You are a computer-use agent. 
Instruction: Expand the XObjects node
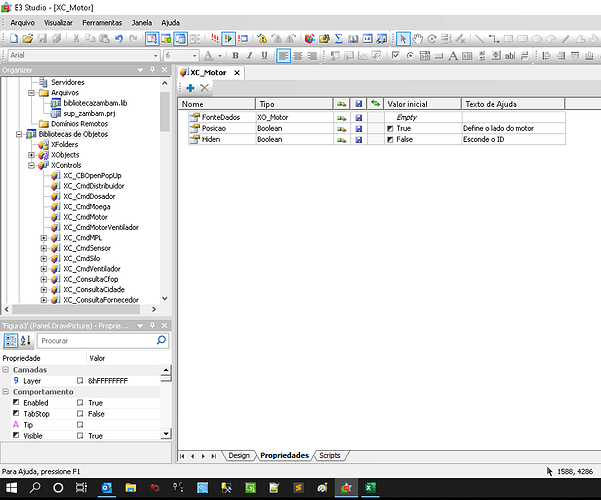click(31, 155)
